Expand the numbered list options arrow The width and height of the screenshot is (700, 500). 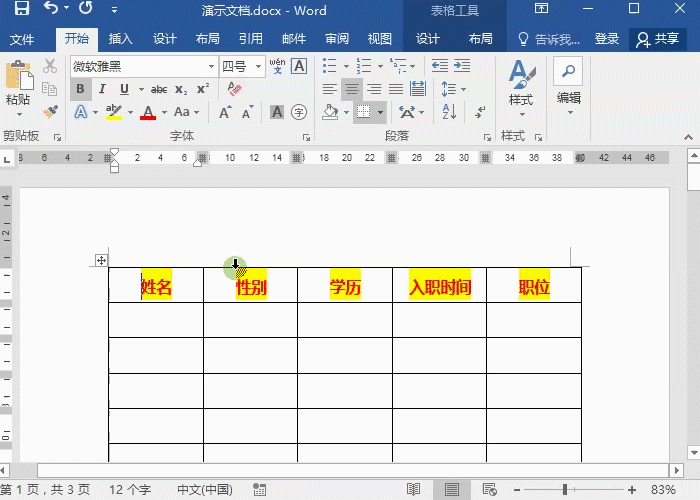click(380, 67)
